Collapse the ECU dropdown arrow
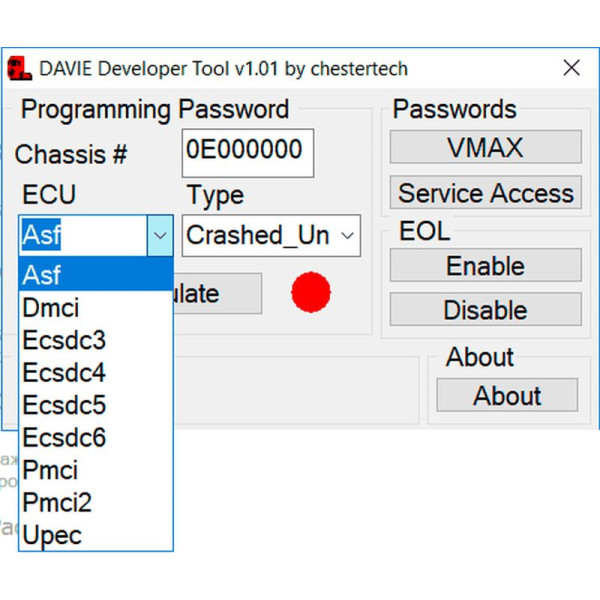Viewport: 600px width, 600px height. pos(160,236)
